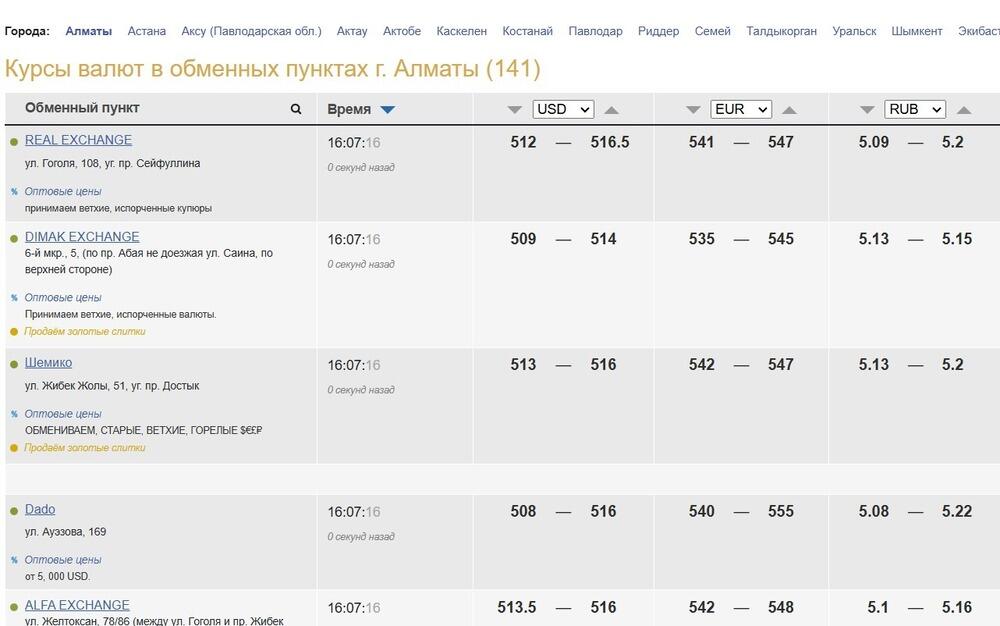Viewport: 1000px width, 626px height.
Task: Open REAL EXCHANGE details link
Action: tap(78, 140)
